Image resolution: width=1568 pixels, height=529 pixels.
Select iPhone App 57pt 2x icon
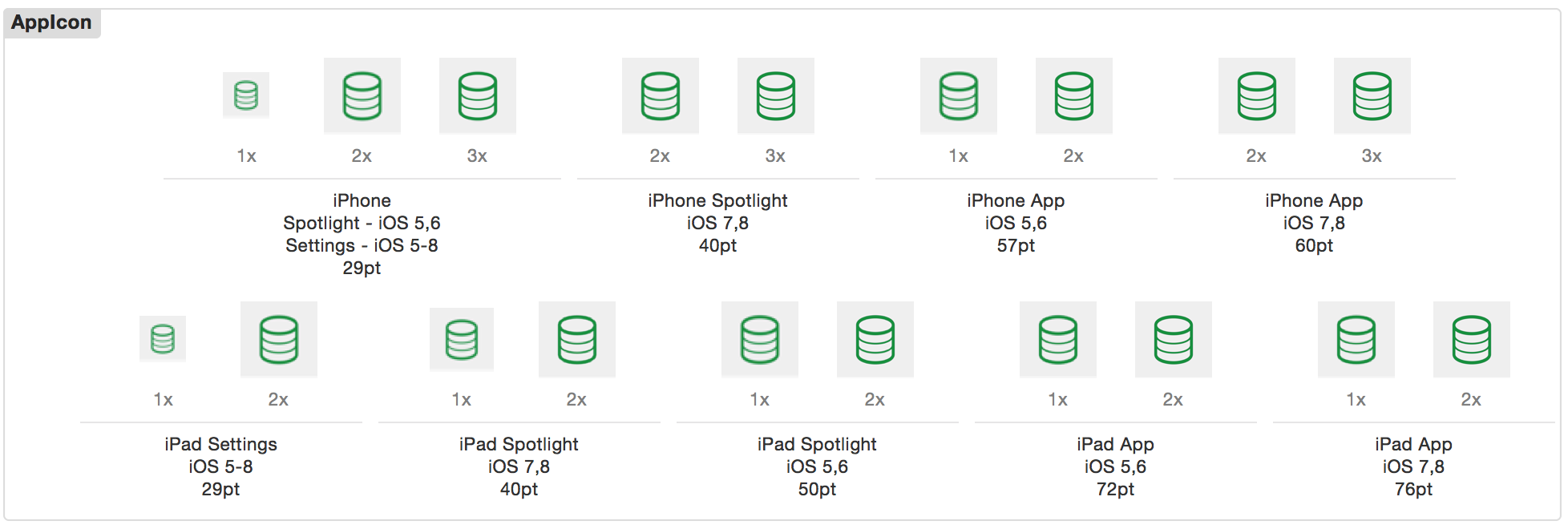[1073, 95]
